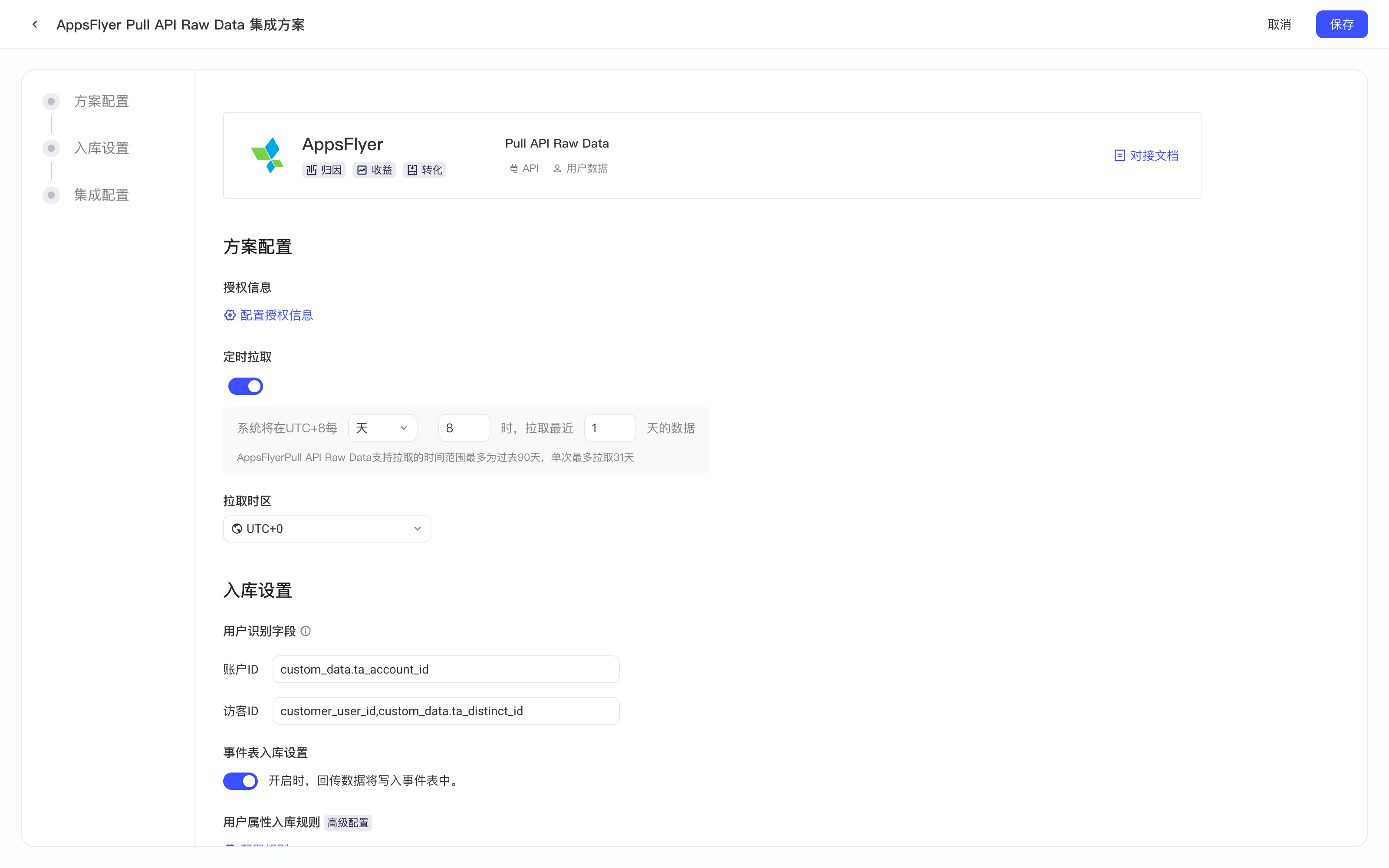This screenshot has width=1389, height=868.
Task: Click the 高级配置 tag
Action: pos(348,823)
